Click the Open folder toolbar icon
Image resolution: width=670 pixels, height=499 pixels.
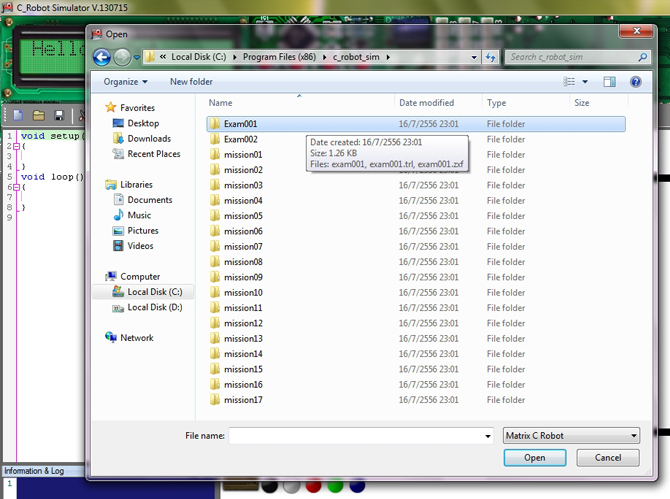[39, 116]
